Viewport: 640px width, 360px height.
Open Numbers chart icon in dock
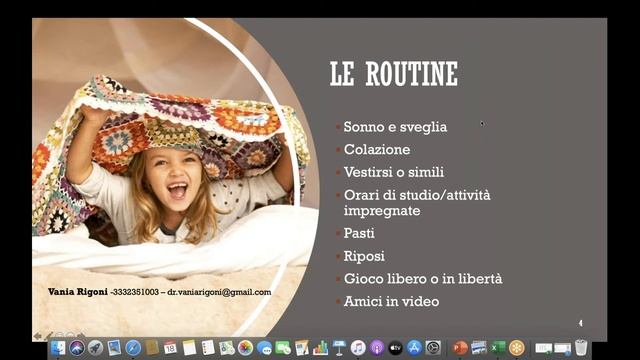[320, 348]
